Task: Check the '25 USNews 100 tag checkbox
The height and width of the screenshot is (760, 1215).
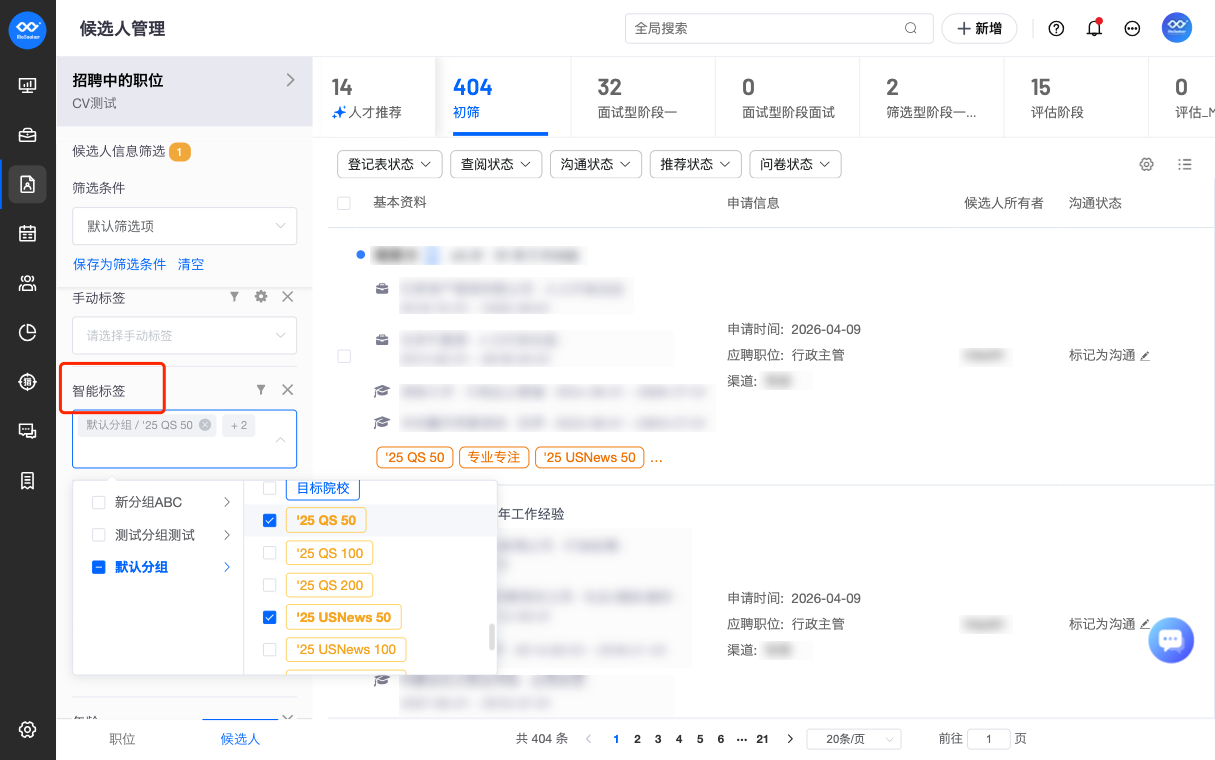Action: coord(269,649)
